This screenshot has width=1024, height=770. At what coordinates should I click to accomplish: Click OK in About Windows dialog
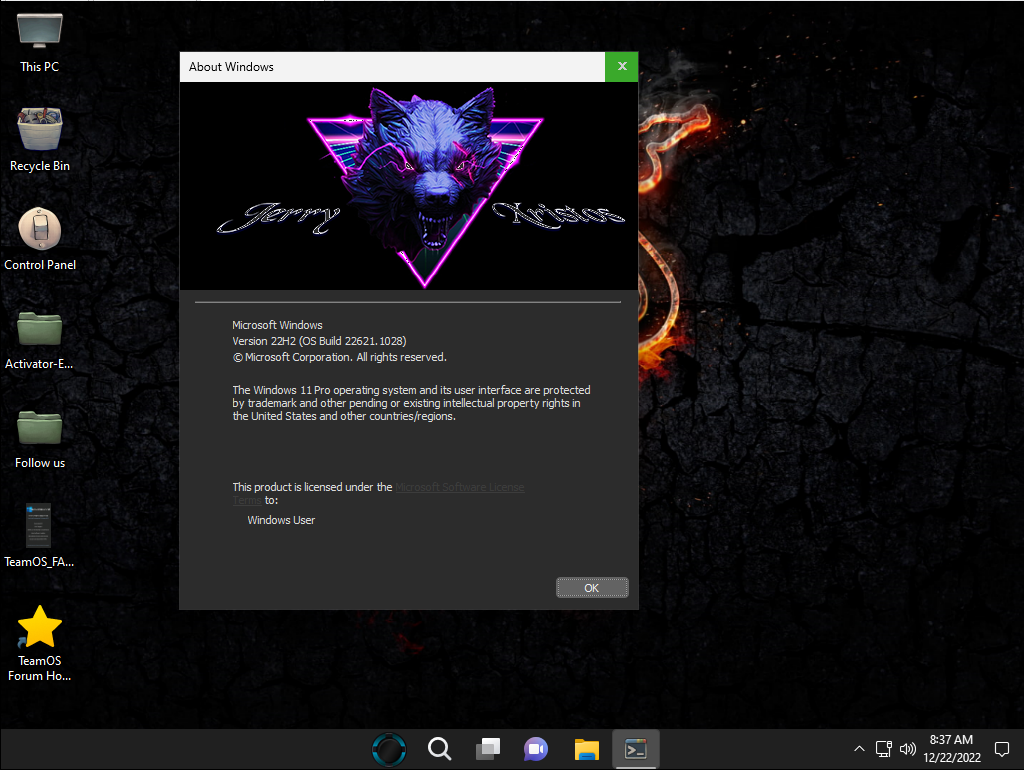[x=592, y=588]
